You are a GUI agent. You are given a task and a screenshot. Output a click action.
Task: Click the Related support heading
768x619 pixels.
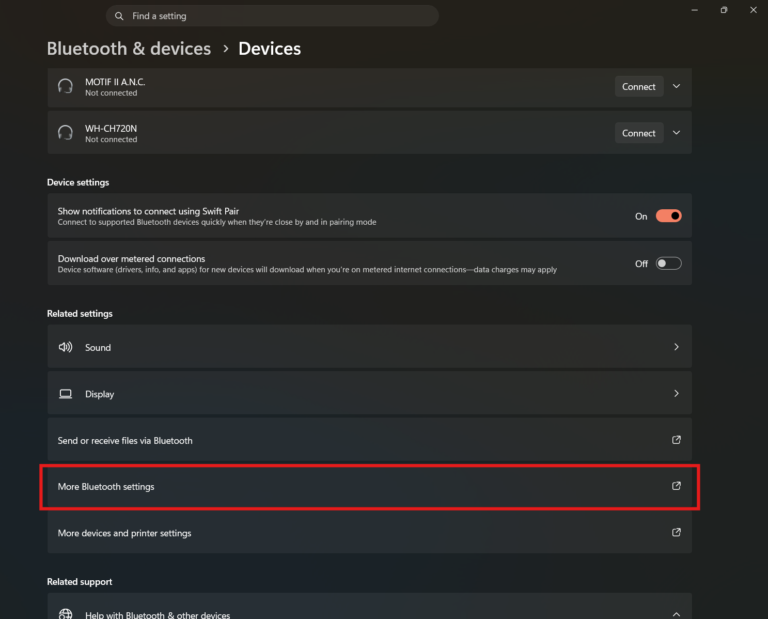coord(79,582)
